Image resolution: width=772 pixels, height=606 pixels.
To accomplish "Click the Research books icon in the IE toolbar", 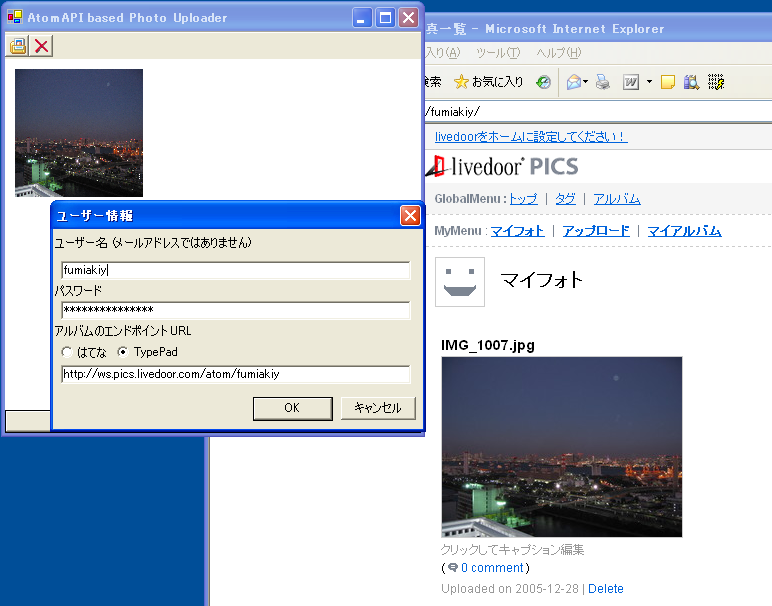I will (691, 82).
